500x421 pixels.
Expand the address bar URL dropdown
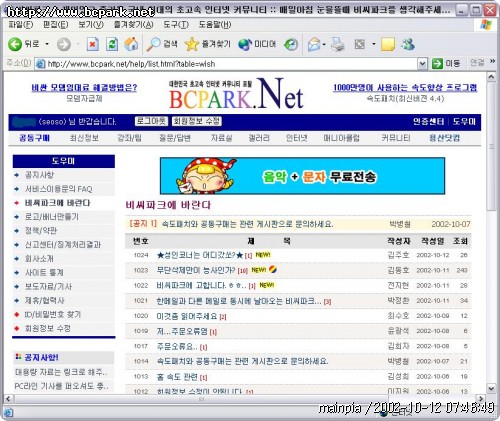click(422, 63)
